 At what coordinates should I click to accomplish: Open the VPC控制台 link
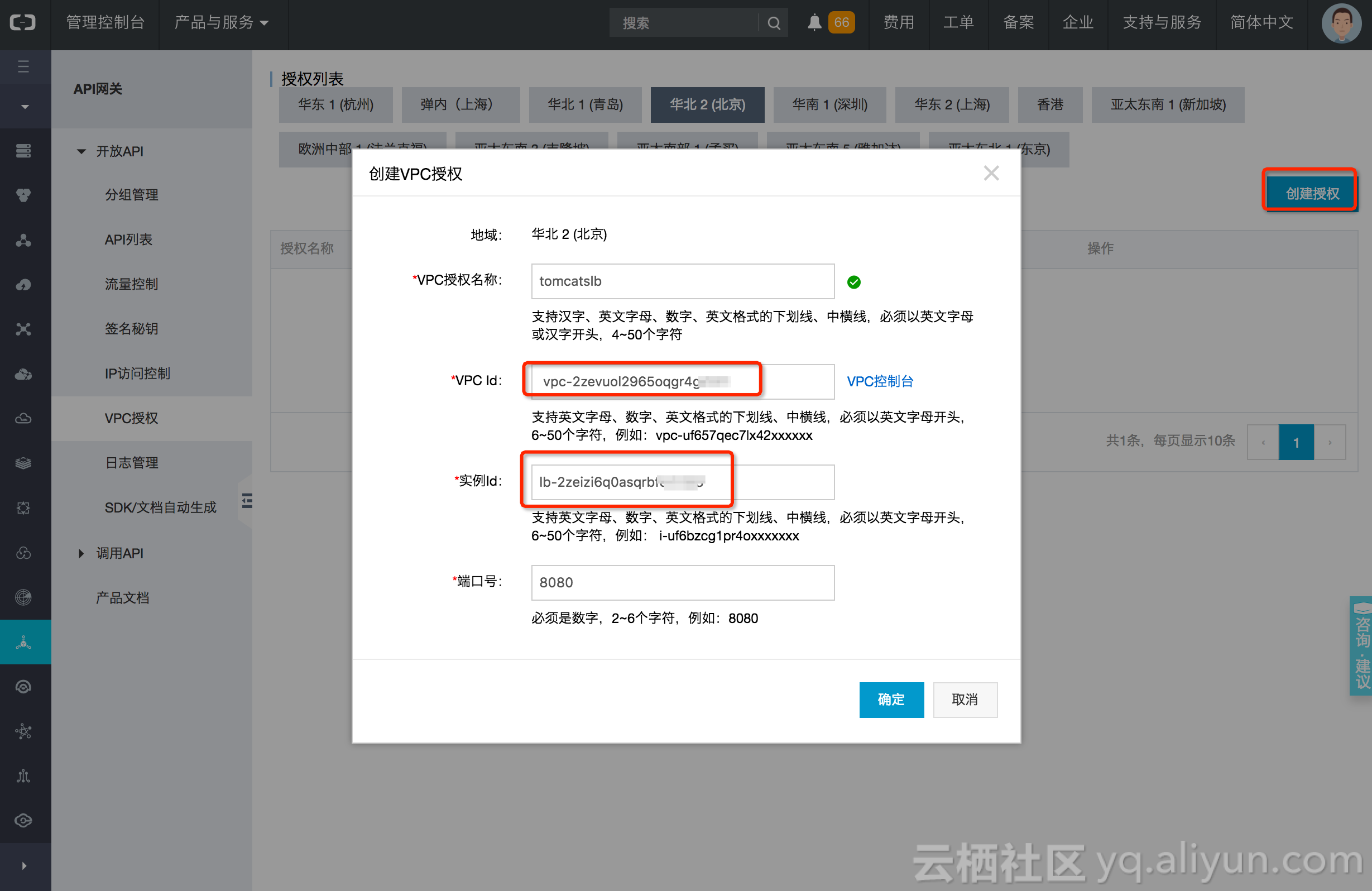coord(880,381)
